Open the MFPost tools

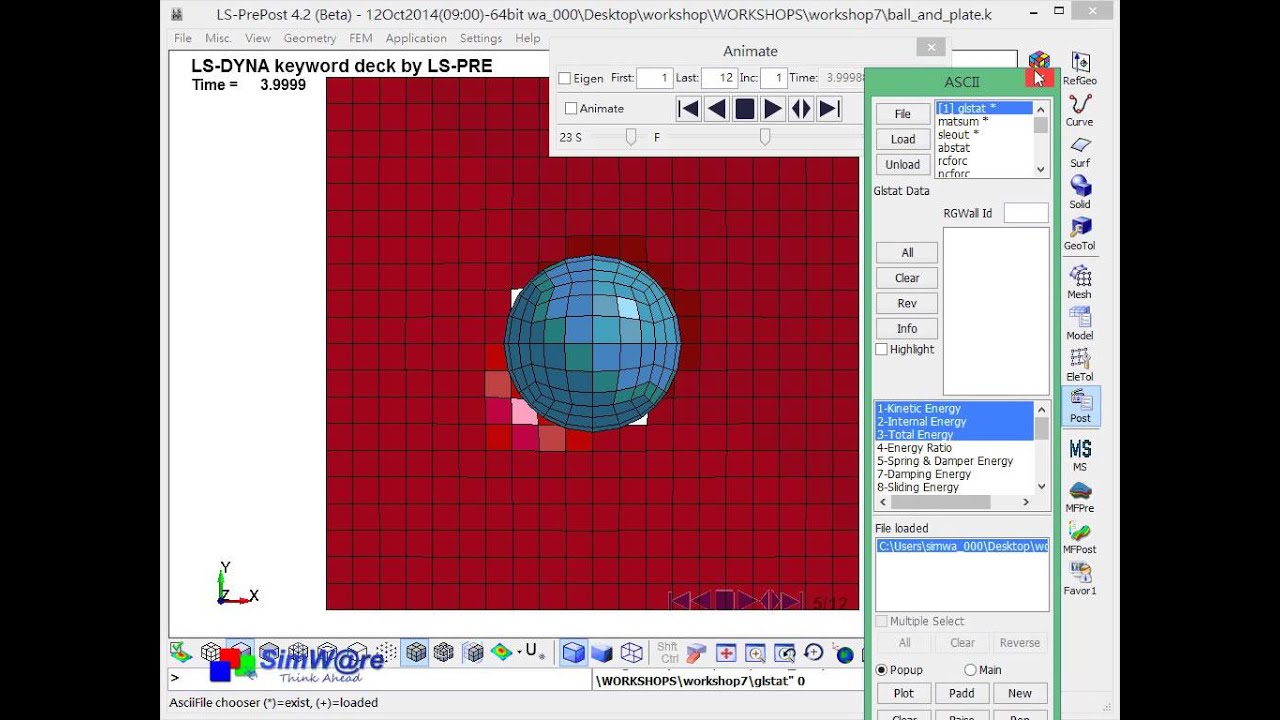pos(1079,538)
